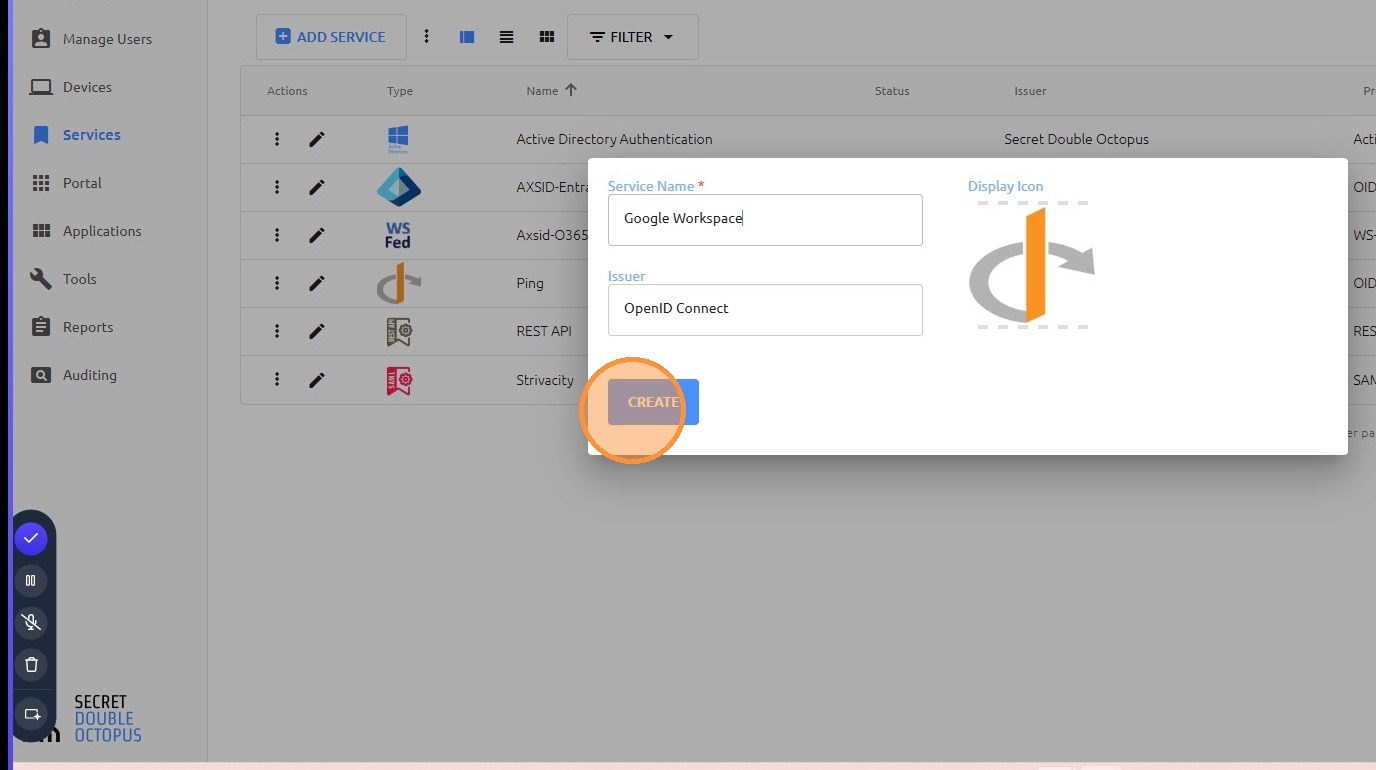The width and height of the screenshot is (1376, 770).
Task: Open actions menu for Strivacity row
Action: pyautogui.click(x=277, y=379)
